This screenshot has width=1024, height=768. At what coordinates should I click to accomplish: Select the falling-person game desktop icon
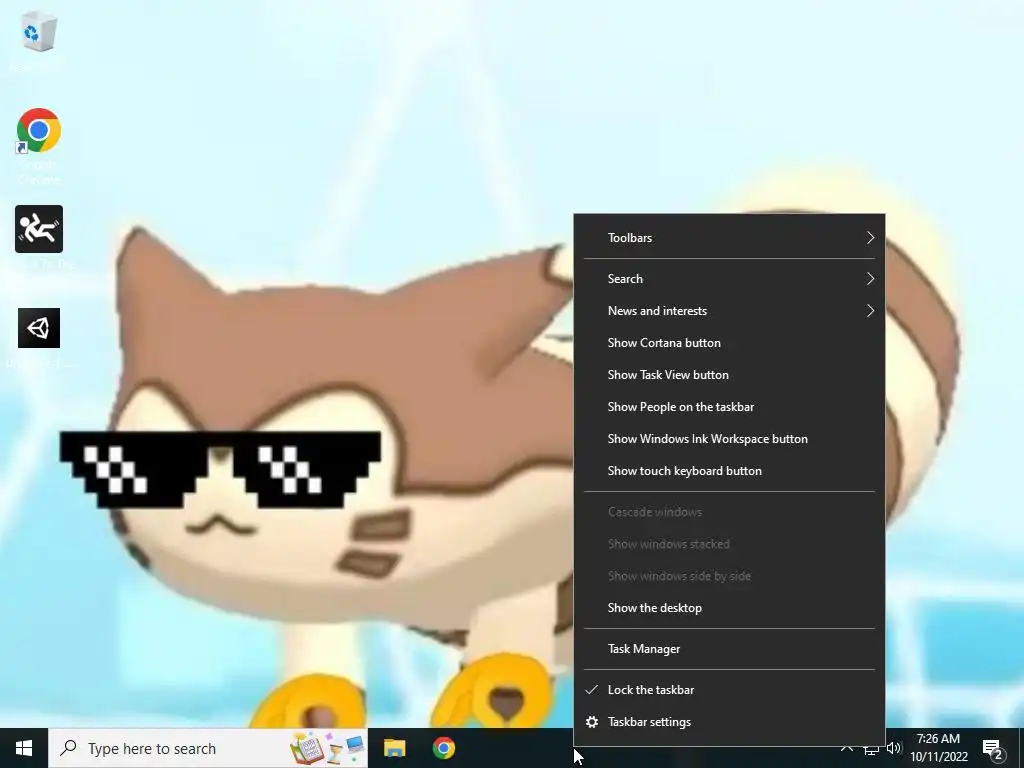pos(39,229)
